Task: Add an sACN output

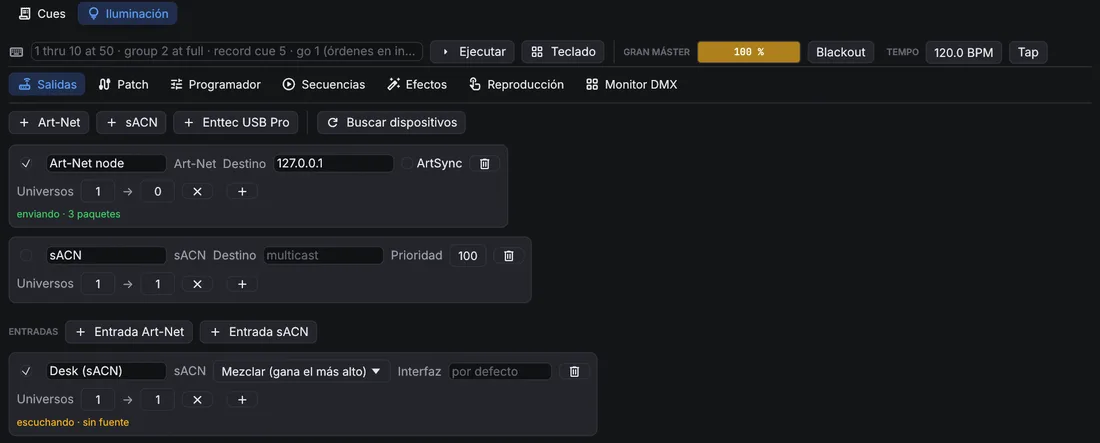Action: pos(131,122)
